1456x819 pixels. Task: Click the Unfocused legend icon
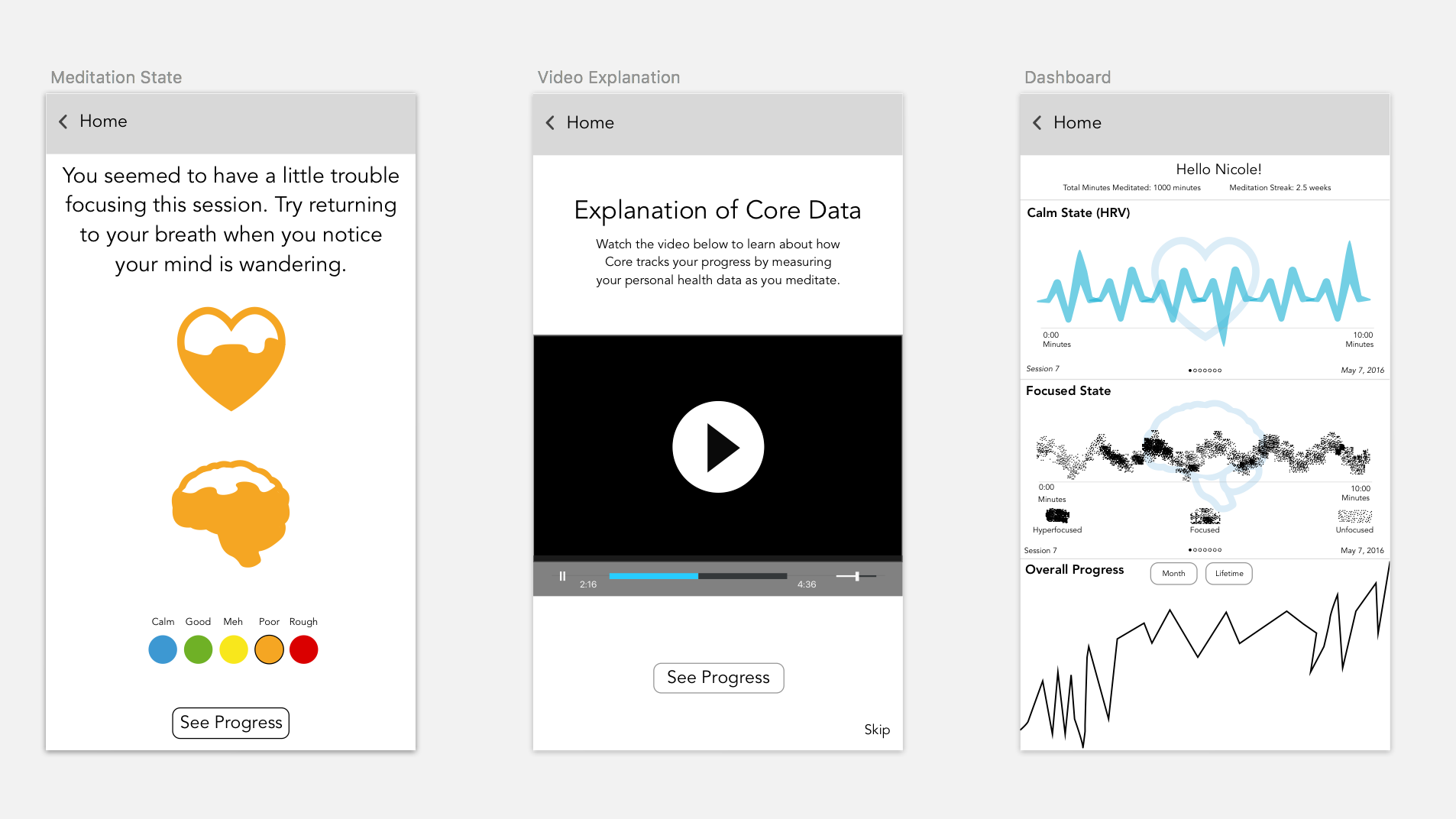coord(1354,516)
